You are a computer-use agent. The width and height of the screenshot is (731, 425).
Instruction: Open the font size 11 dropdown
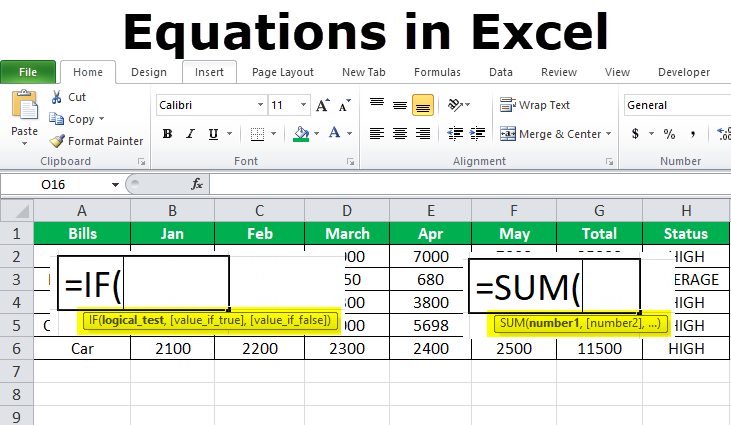tap(303, 105)
